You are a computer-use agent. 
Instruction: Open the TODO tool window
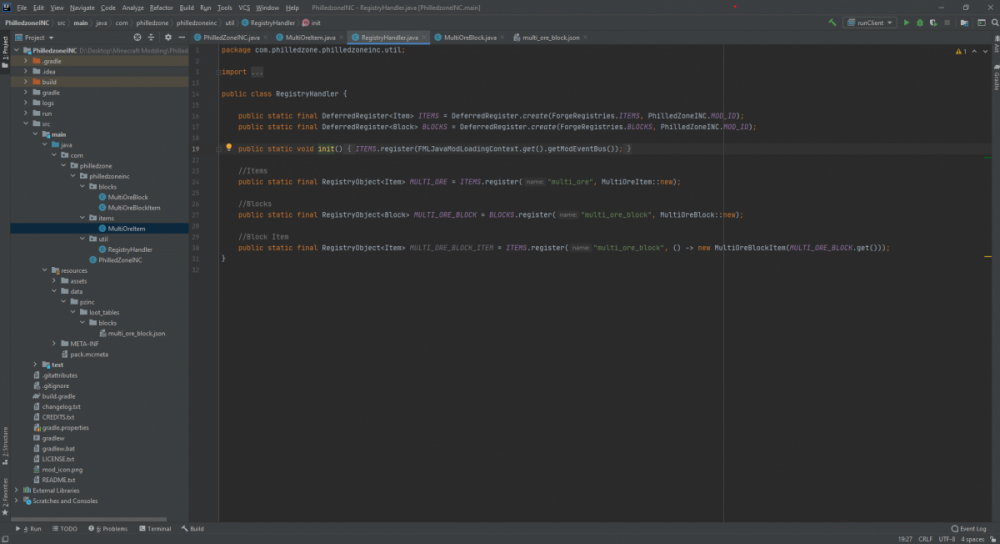[65, 529]
